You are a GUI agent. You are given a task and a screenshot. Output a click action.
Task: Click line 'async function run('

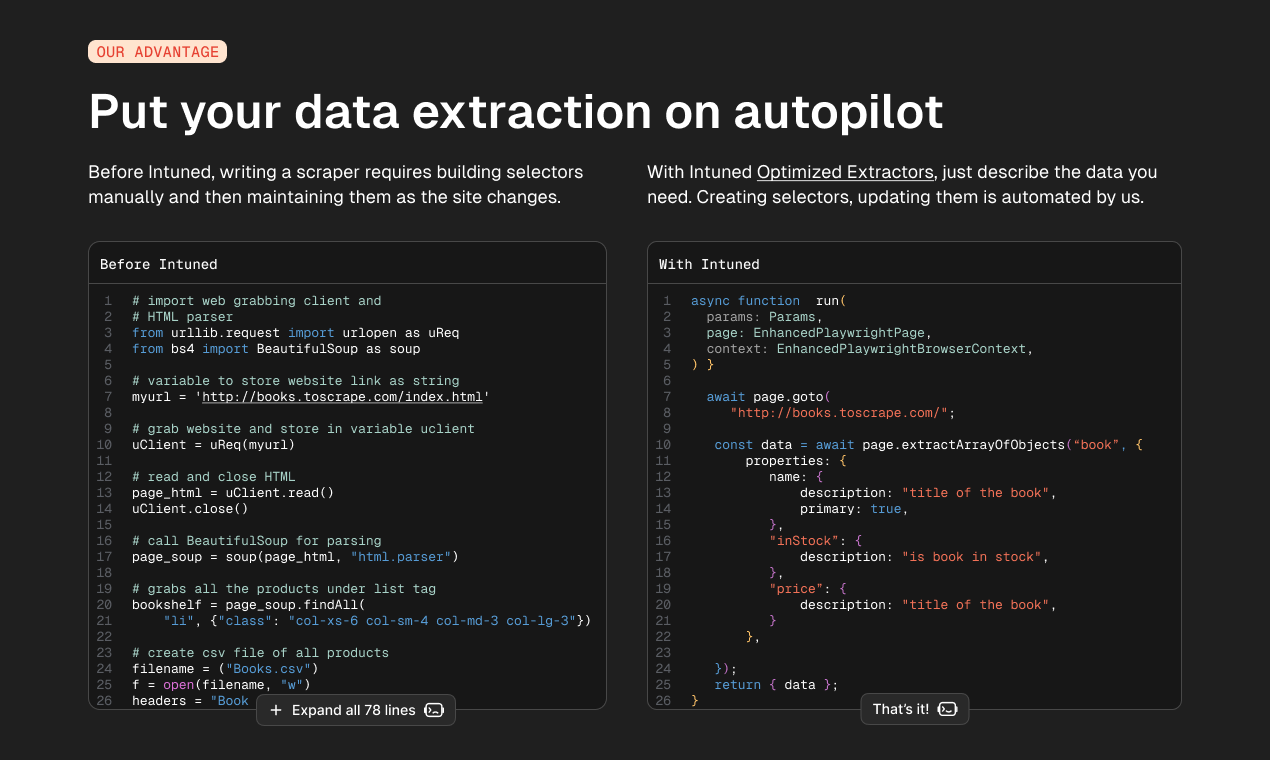(x=769, y=301)
